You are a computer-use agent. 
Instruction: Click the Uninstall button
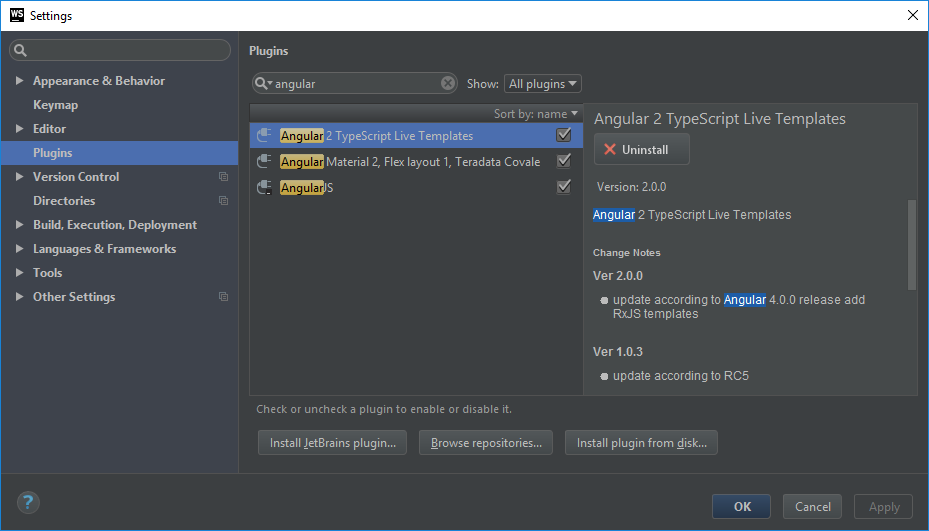[x=641, y=149]
